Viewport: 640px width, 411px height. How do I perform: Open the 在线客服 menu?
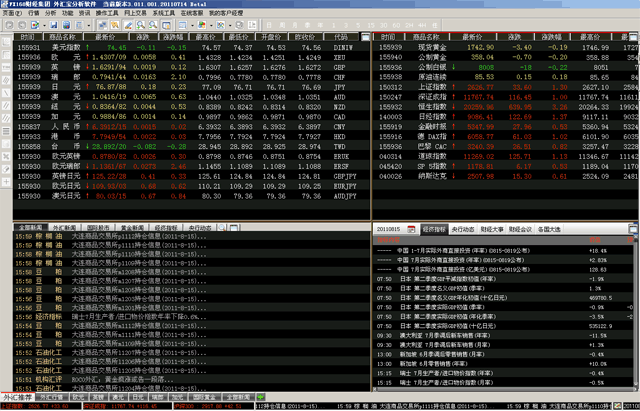(192, 13)
